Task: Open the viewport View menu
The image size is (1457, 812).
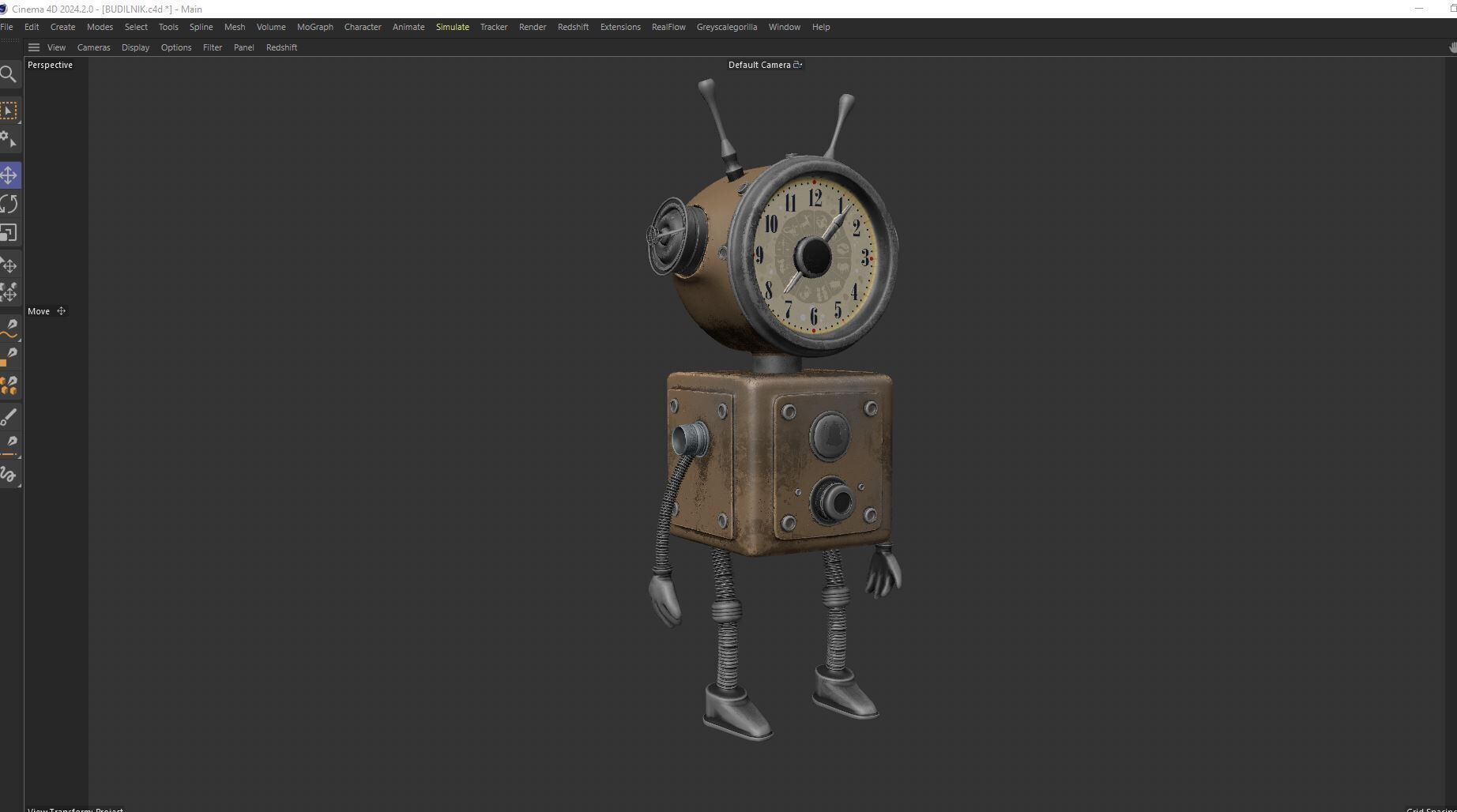Action: click(x=56, y=47)
